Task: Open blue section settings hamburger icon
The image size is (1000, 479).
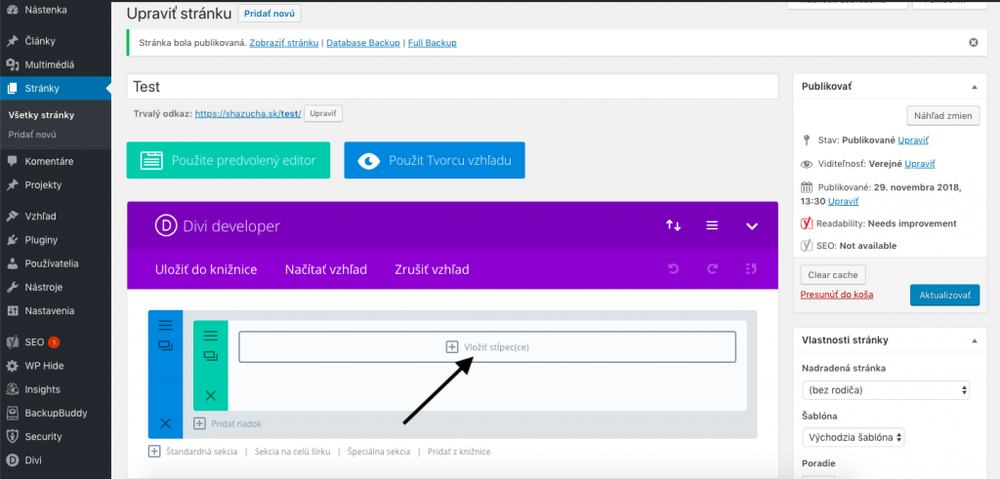Action: 165,325
